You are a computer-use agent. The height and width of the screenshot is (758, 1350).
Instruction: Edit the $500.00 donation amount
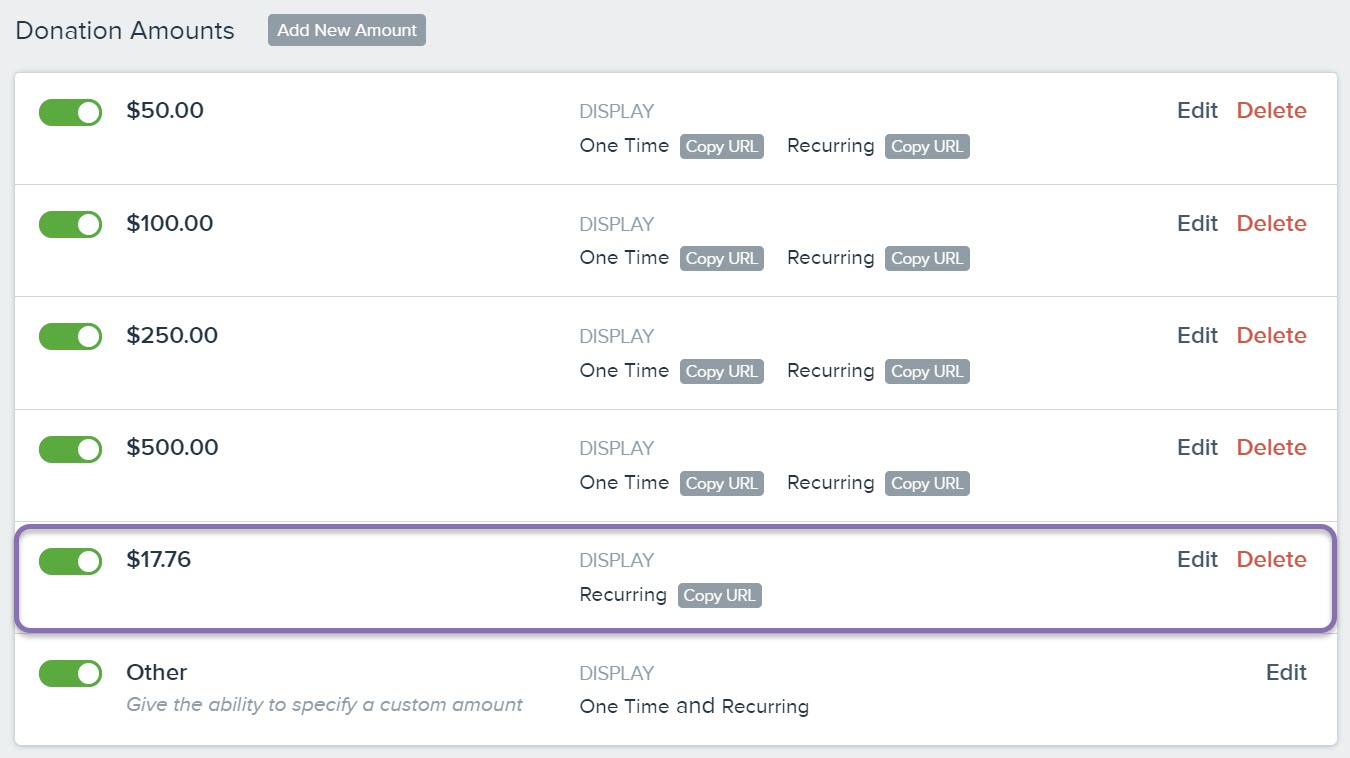1197,447
